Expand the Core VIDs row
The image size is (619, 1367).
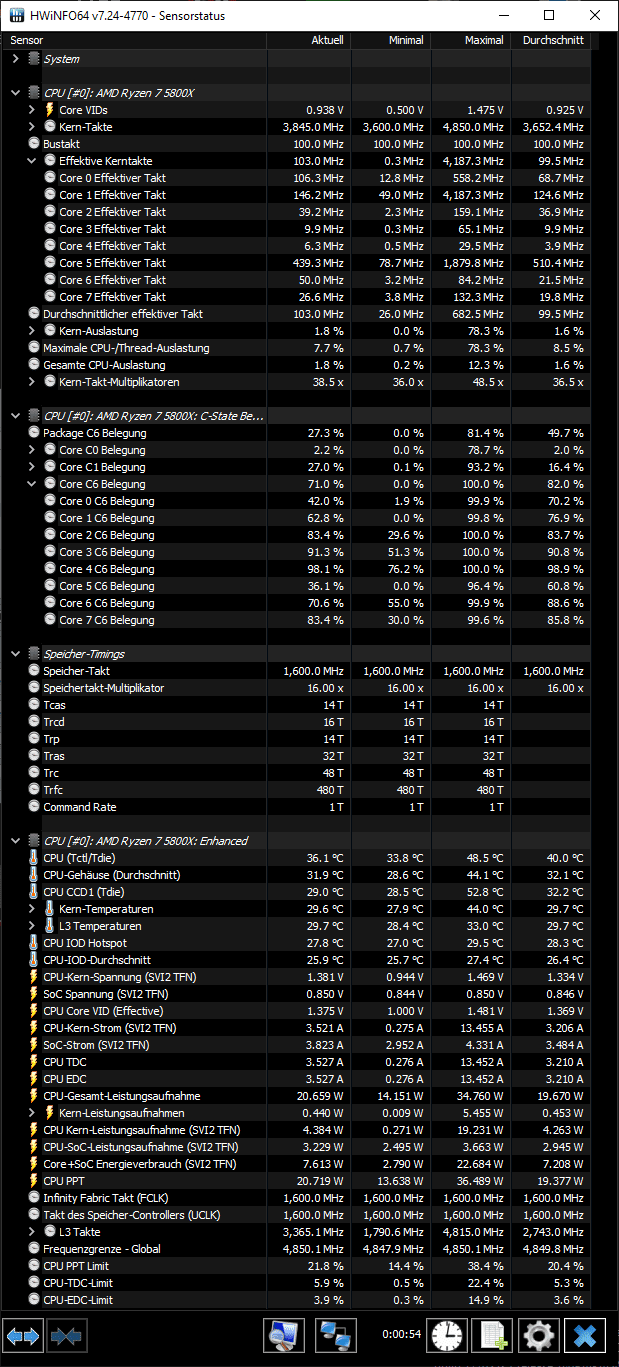tap(32, 109)
